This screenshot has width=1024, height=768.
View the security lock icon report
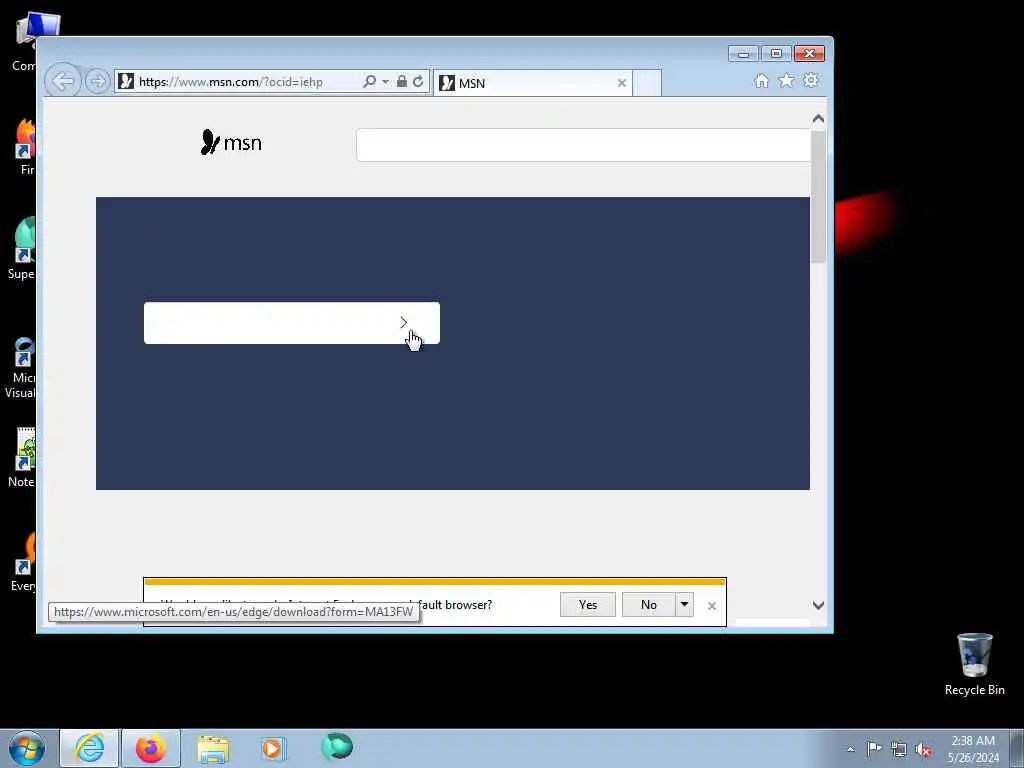coord(402,82)
